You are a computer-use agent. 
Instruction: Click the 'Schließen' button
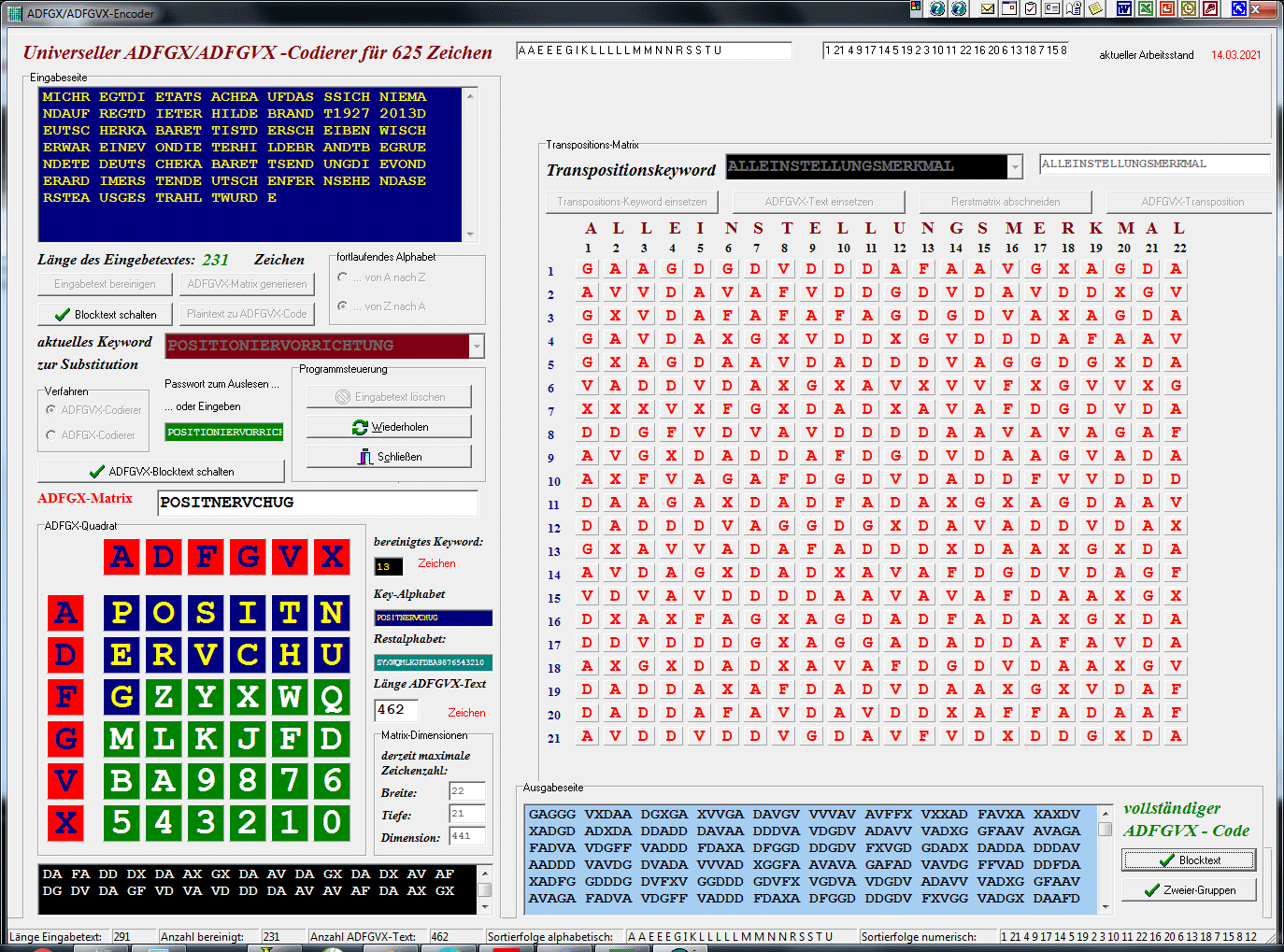pos(389,457)
